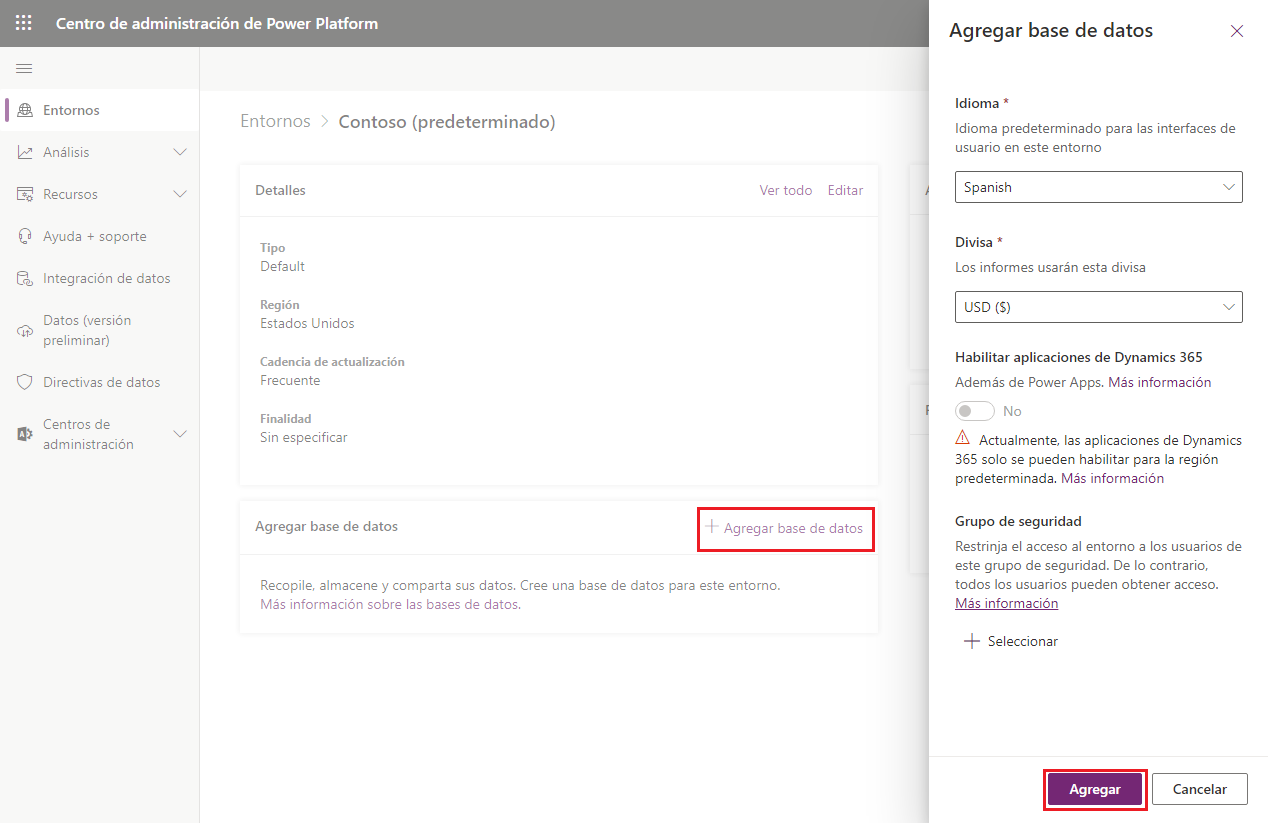Click Agregar base de datos link in card
The height and width of the screenshot is (823, 1268).
point(785,528)
